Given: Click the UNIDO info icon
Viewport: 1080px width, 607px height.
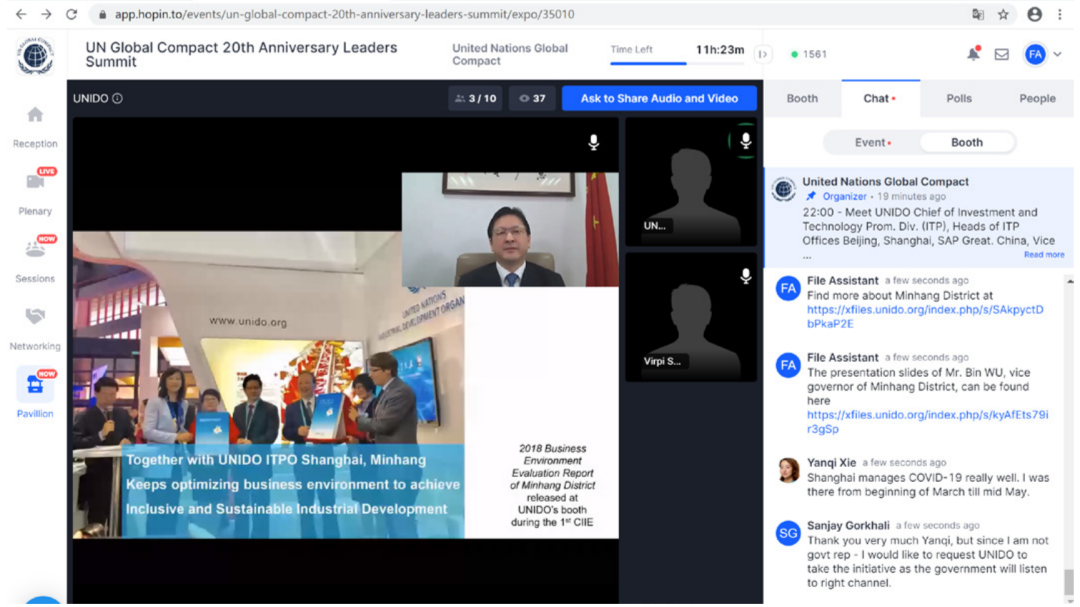Looking at the screenshot, I should click(117, 99).
